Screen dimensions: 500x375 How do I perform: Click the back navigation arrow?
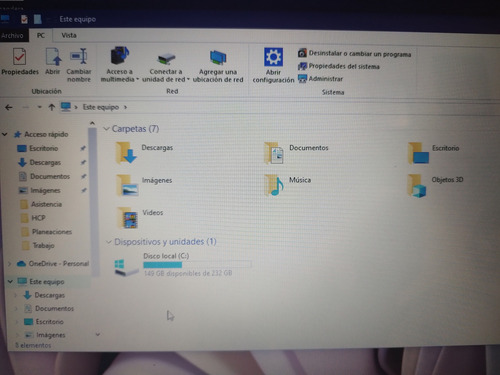point(9,107)
